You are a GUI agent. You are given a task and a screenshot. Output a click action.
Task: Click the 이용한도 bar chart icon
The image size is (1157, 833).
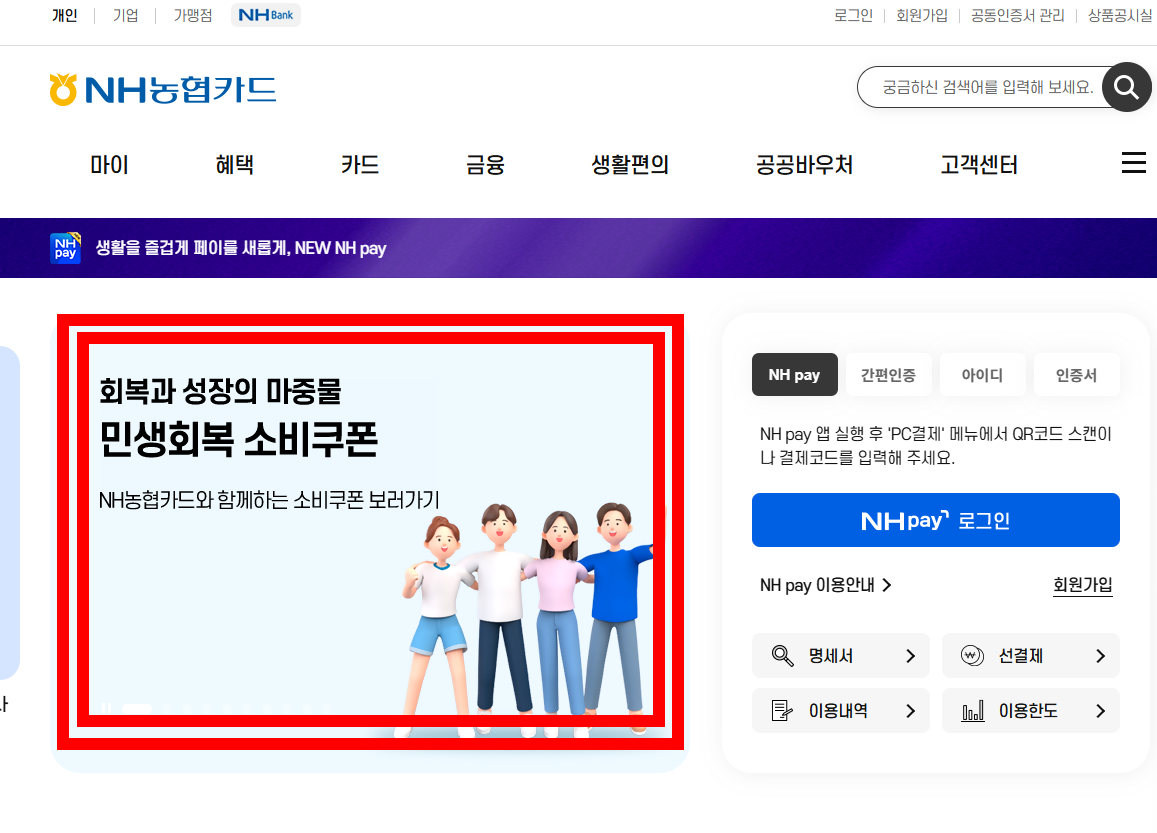coord(973,711)
